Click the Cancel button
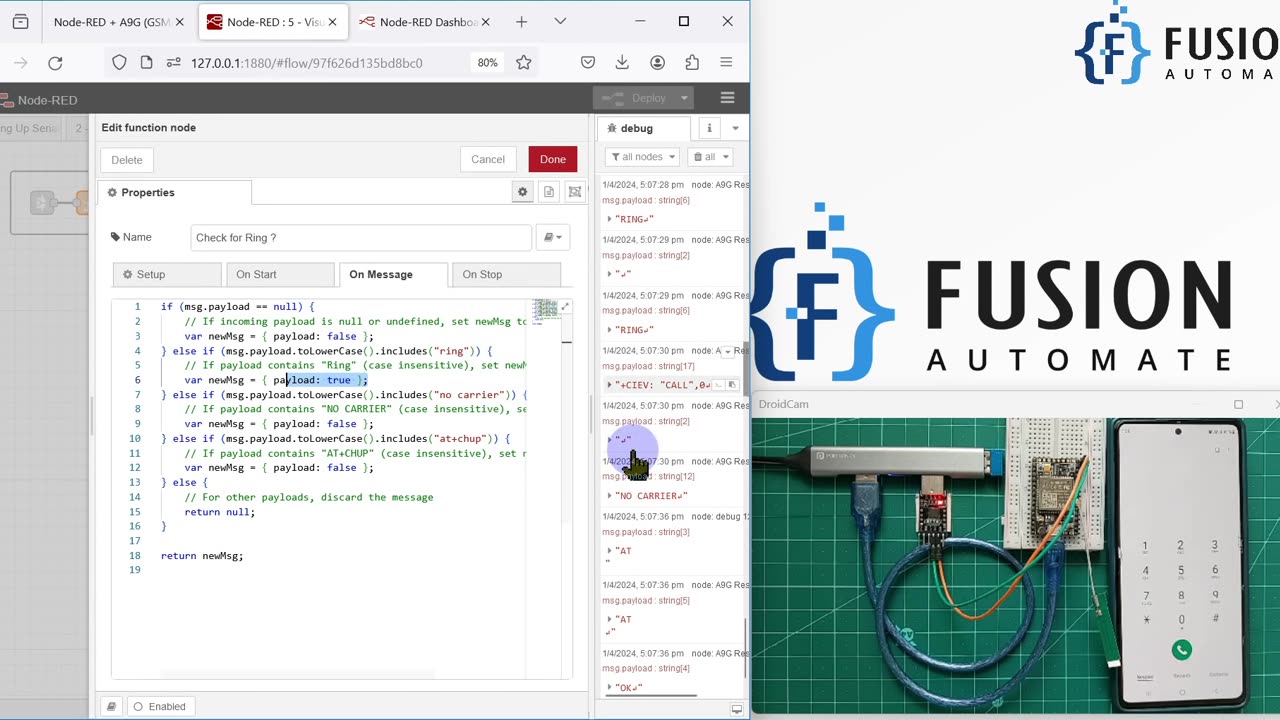The height and width of the screenshot is (720, 1280). coord(488,159)
